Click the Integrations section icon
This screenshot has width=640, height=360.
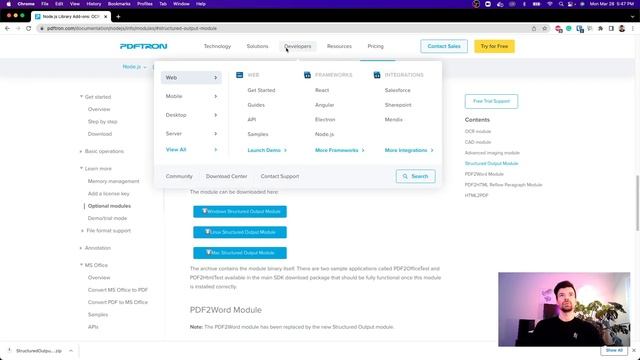[377, 75]
